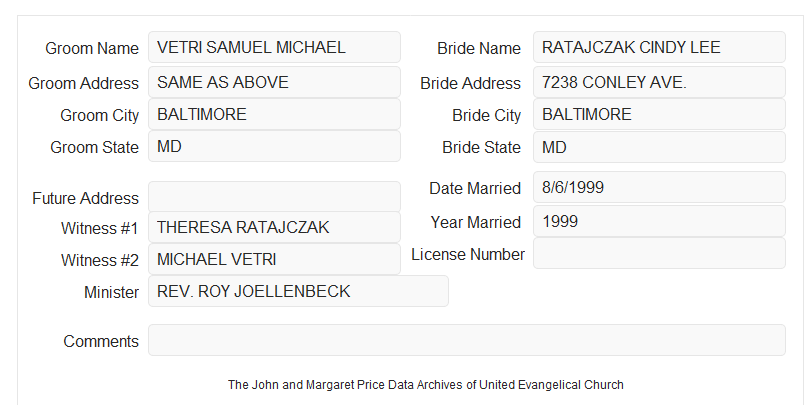Image resolution: width=805 pixels, height=405 pixels.
Task: Focus the Groom State field
Action: point(274,146)
